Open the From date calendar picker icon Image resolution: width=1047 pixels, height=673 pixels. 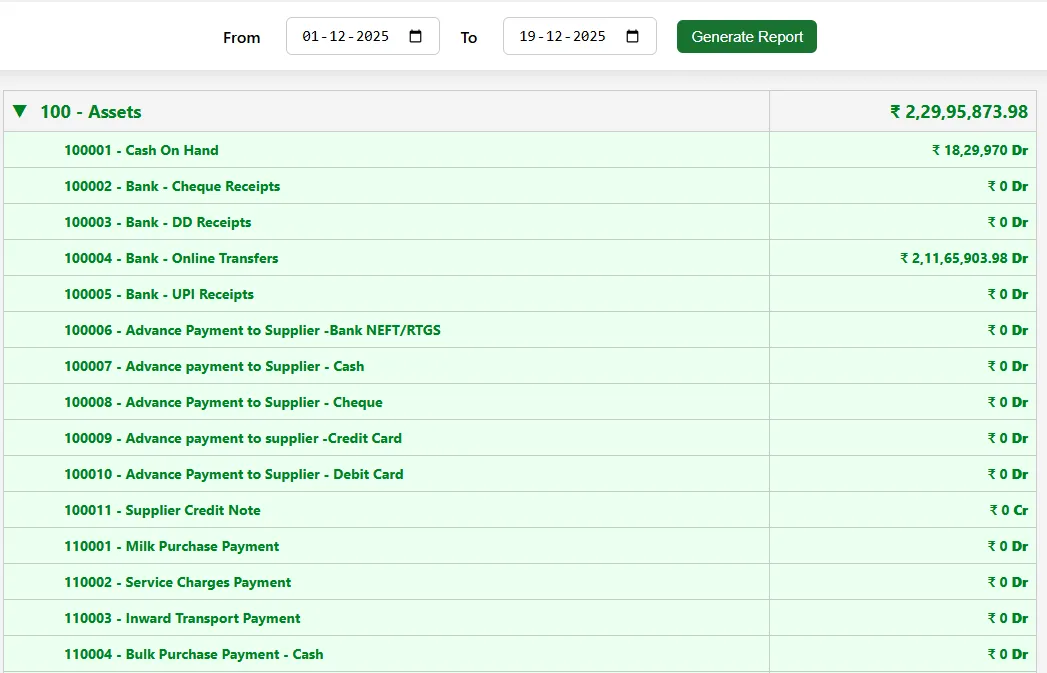[415, 36]
